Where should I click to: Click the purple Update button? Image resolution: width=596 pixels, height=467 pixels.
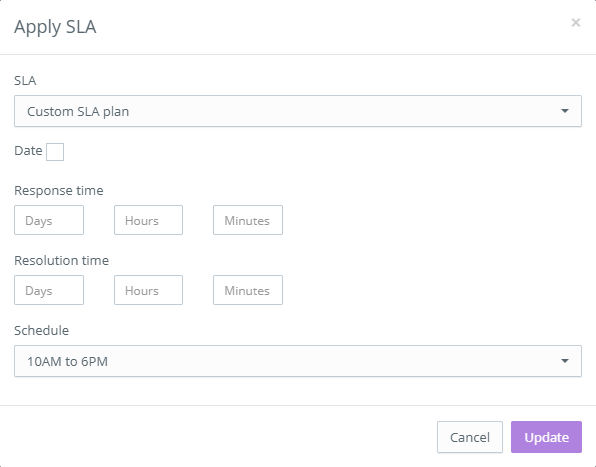coord(546,437)
